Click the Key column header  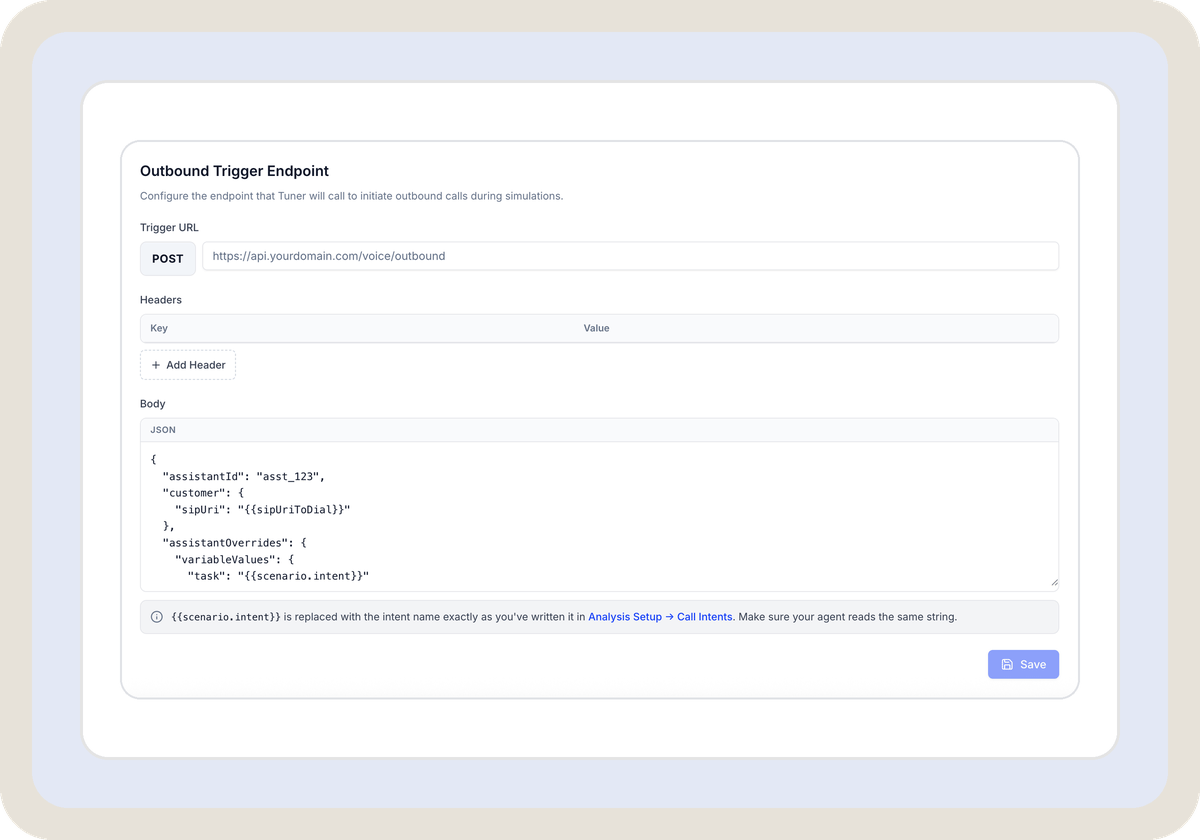tap(159, 328)
